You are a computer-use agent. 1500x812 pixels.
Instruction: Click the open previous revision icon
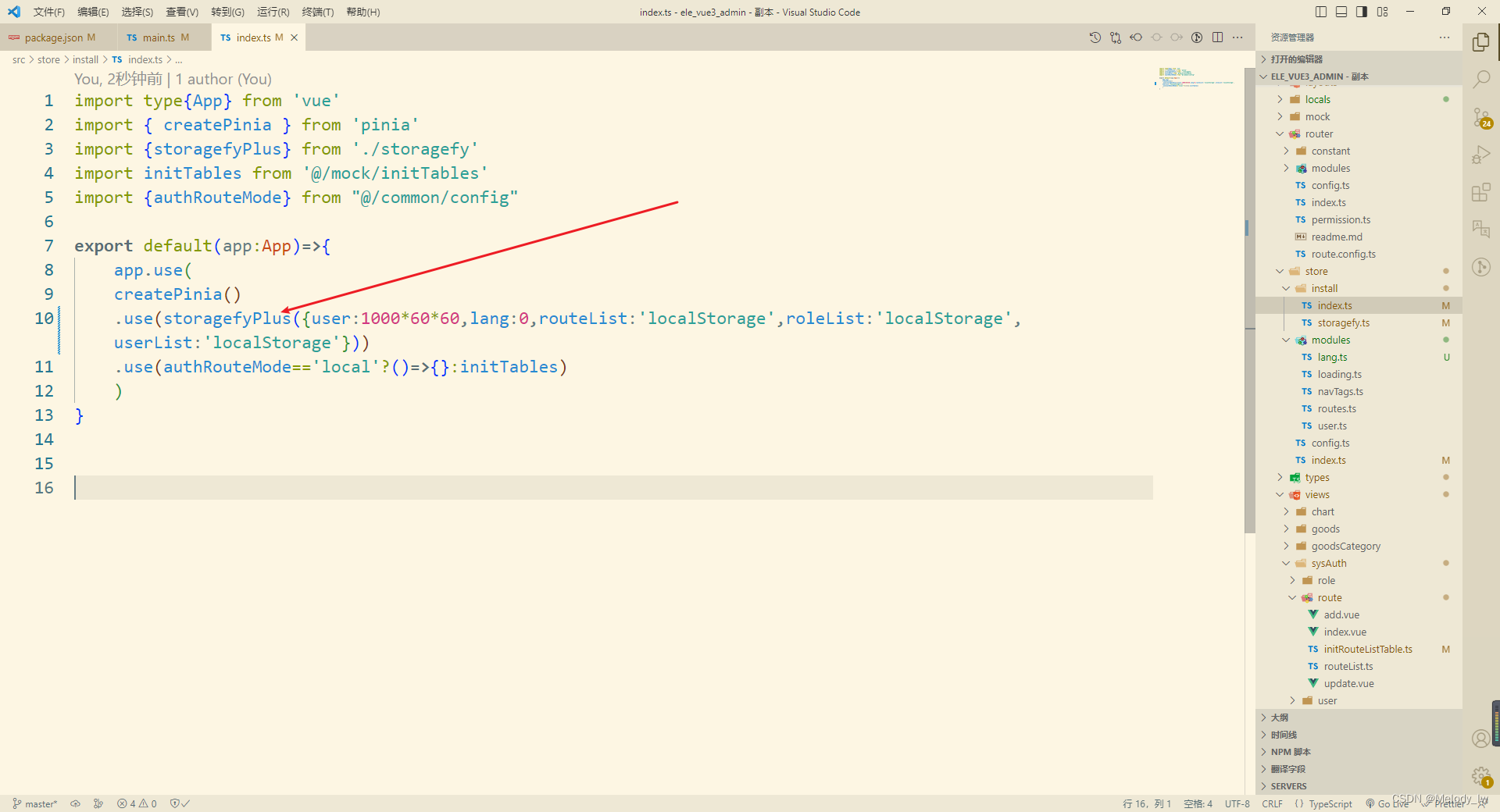click(x=1136, y=37)
